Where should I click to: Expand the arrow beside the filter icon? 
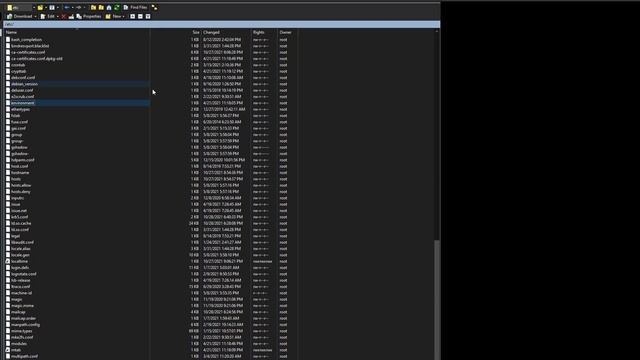point(58,7)
